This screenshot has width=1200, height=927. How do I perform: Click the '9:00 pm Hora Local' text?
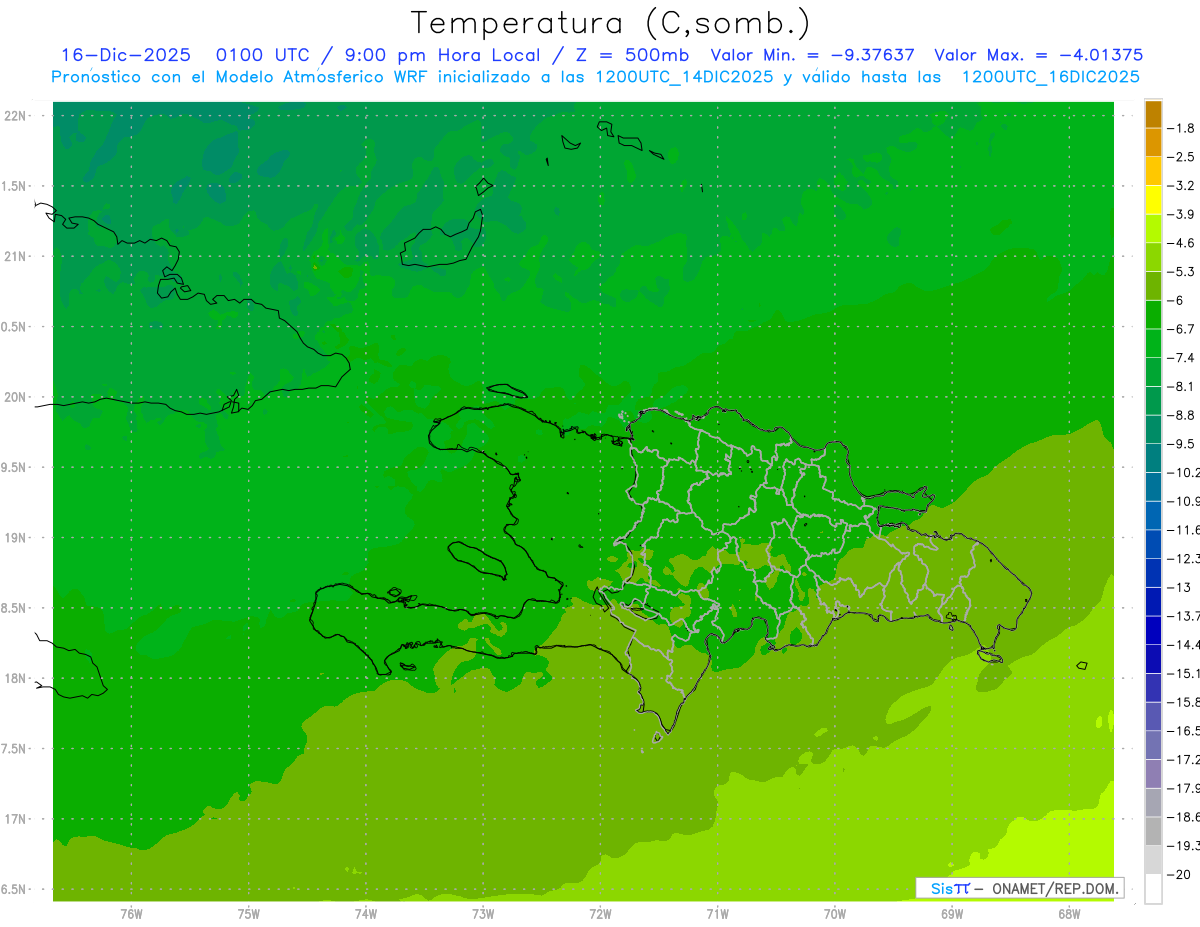(444, 55)
